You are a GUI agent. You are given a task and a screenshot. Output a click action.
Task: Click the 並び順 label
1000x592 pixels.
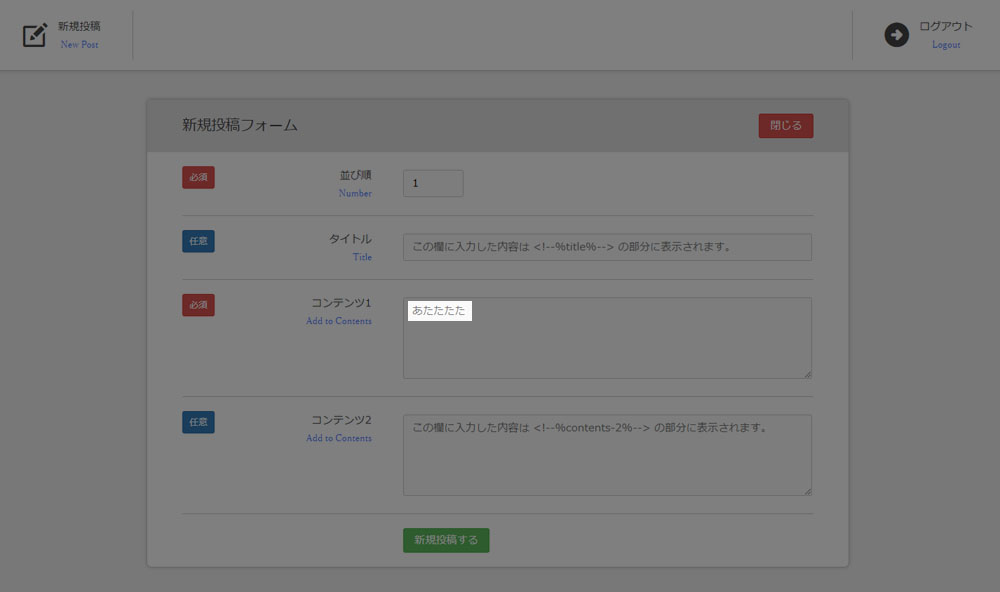[x=355, y=175]
